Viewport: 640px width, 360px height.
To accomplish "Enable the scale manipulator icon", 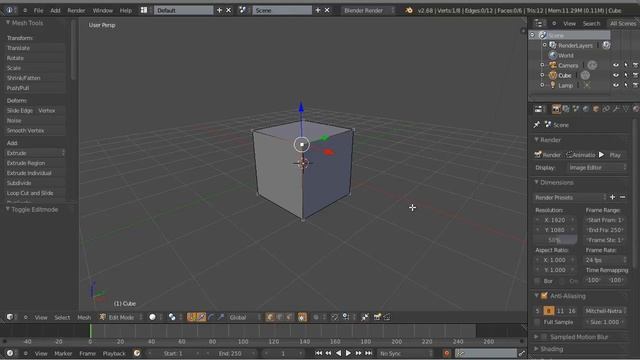I will point(221,317).
